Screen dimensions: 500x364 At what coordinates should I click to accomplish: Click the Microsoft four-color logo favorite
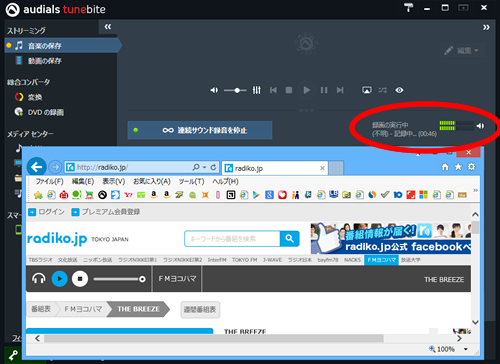tap(423, 195)
